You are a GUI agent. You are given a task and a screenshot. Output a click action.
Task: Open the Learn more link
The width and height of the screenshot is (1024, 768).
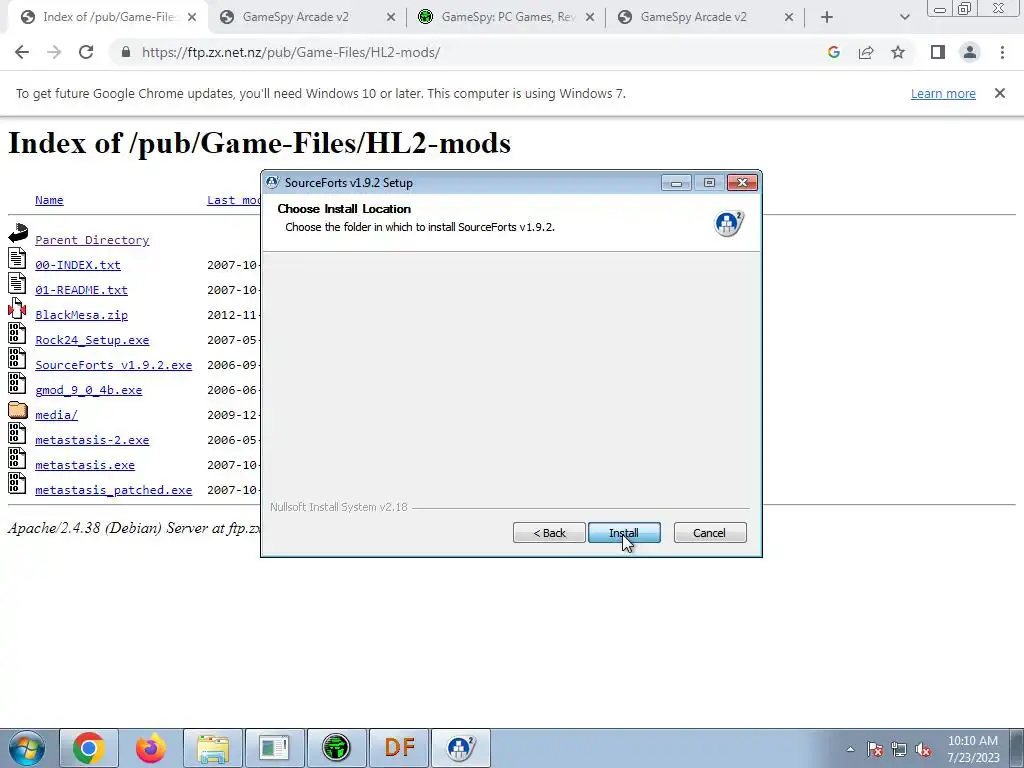pos(943,93)
